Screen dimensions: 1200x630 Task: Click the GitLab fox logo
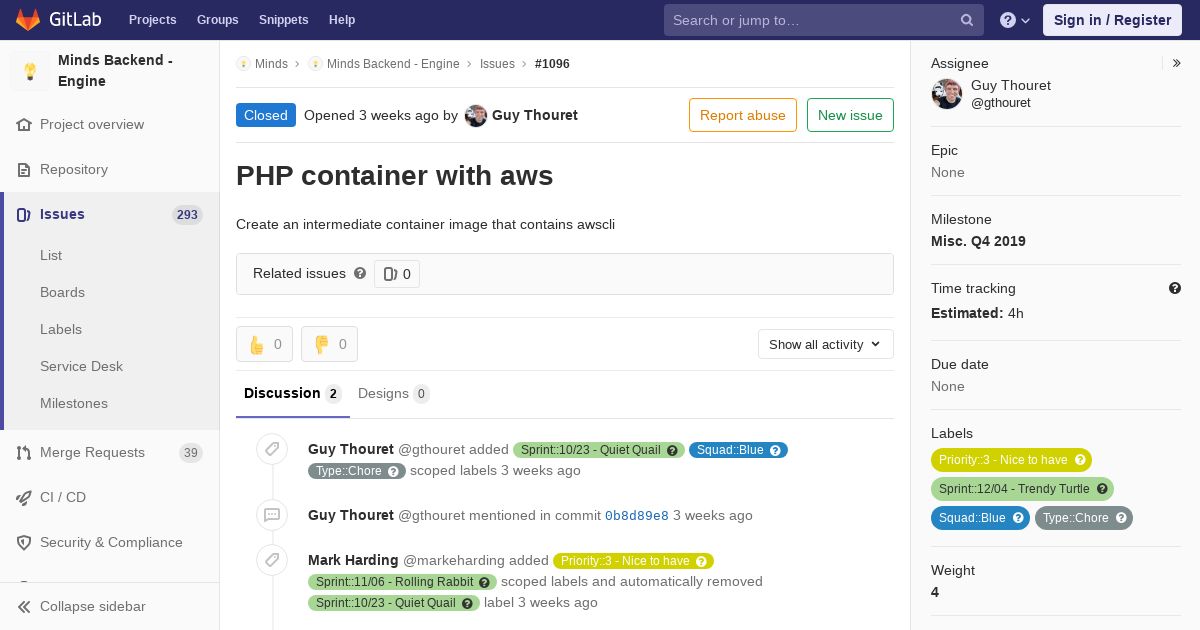click(x=28, y=19)
